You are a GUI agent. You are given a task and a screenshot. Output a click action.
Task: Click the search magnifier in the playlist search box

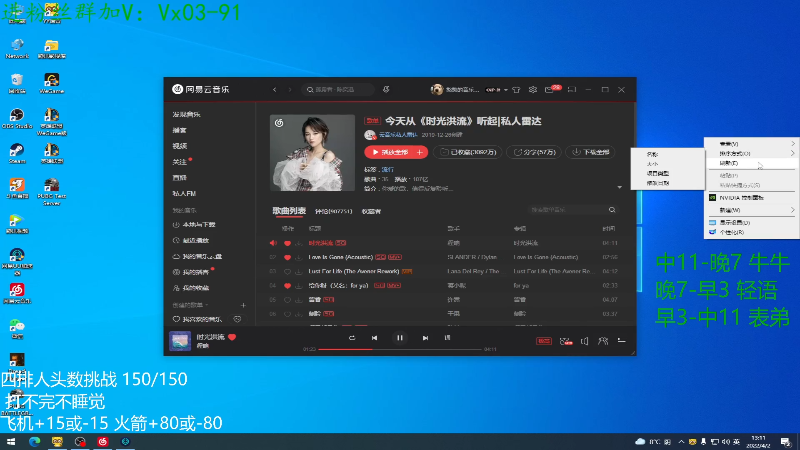612,210
